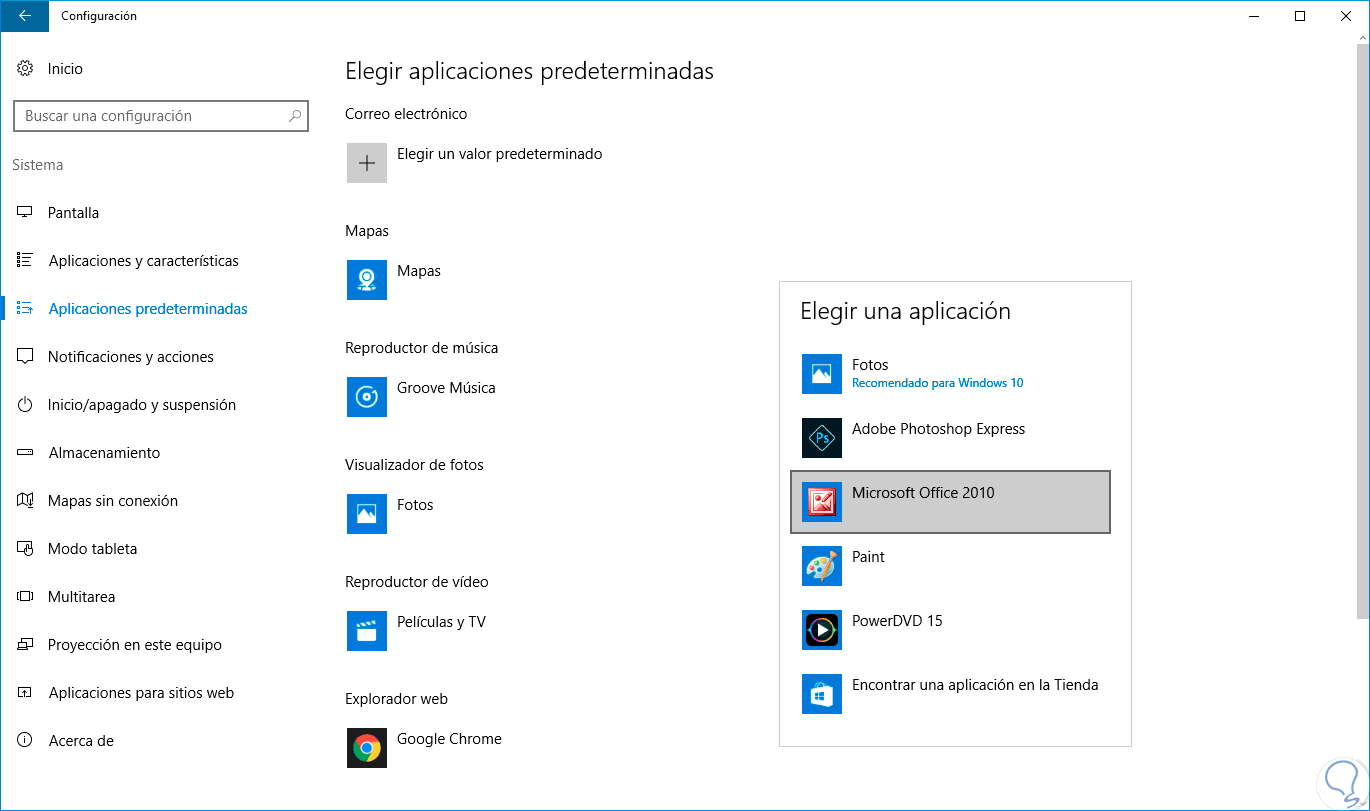Click the Store bag icon in the popup

point(822,694)
